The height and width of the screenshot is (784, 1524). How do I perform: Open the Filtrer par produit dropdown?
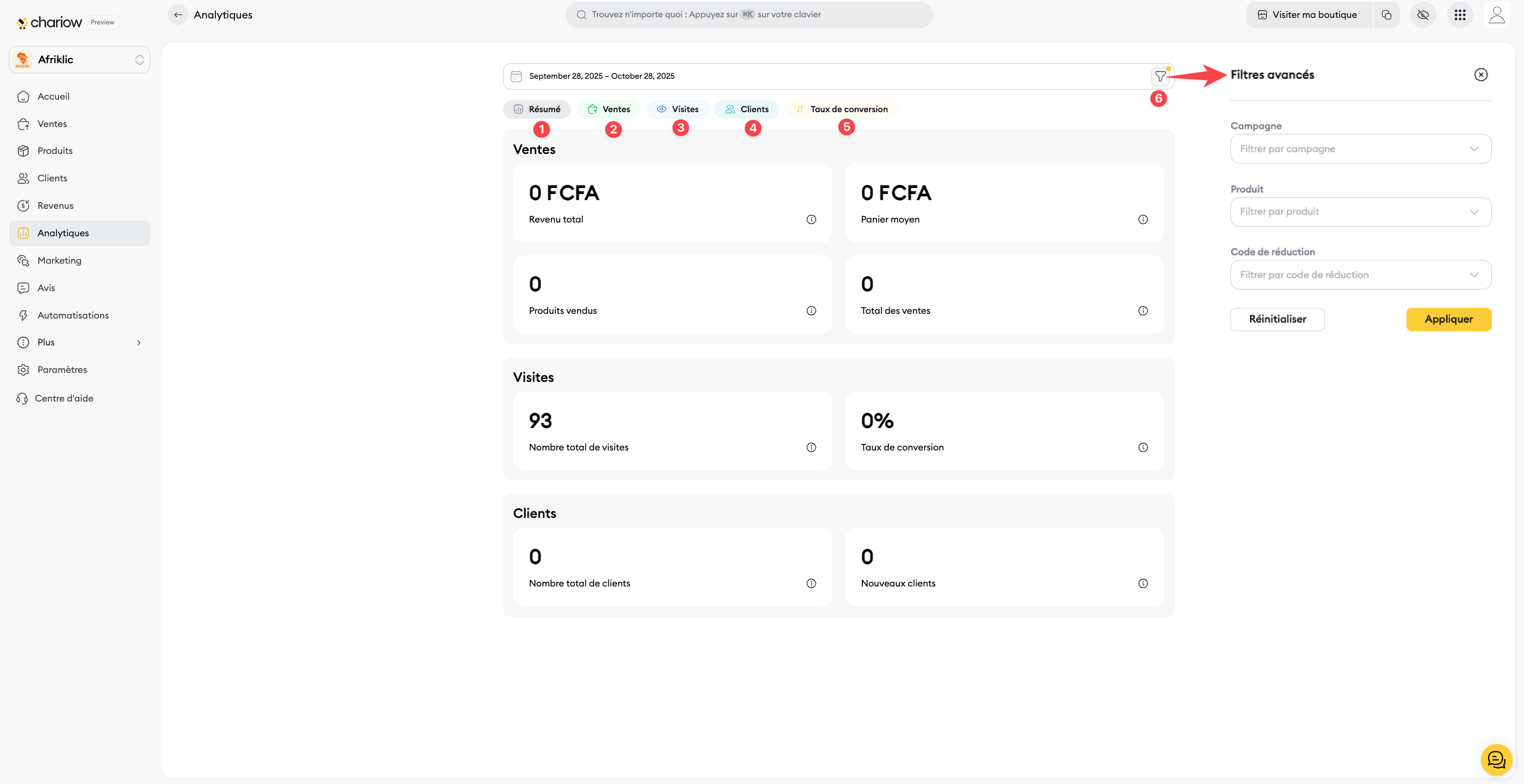(x=1361, y=212)
